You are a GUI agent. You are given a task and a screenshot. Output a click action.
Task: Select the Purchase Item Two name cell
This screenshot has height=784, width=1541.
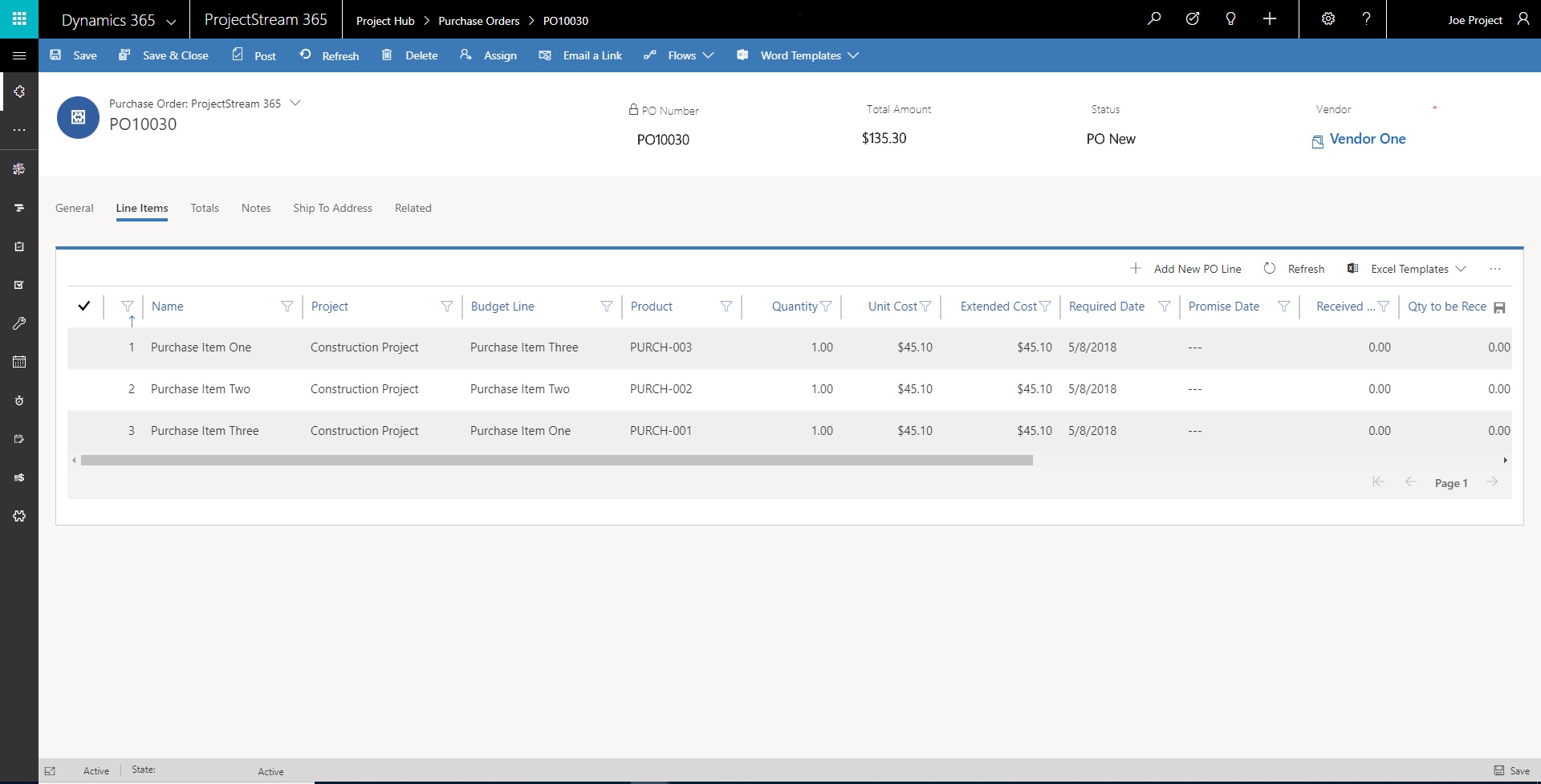[201, 389]
